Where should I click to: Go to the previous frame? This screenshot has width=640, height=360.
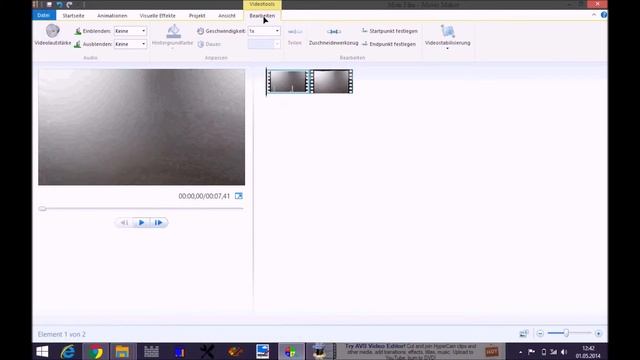(124, 222)
